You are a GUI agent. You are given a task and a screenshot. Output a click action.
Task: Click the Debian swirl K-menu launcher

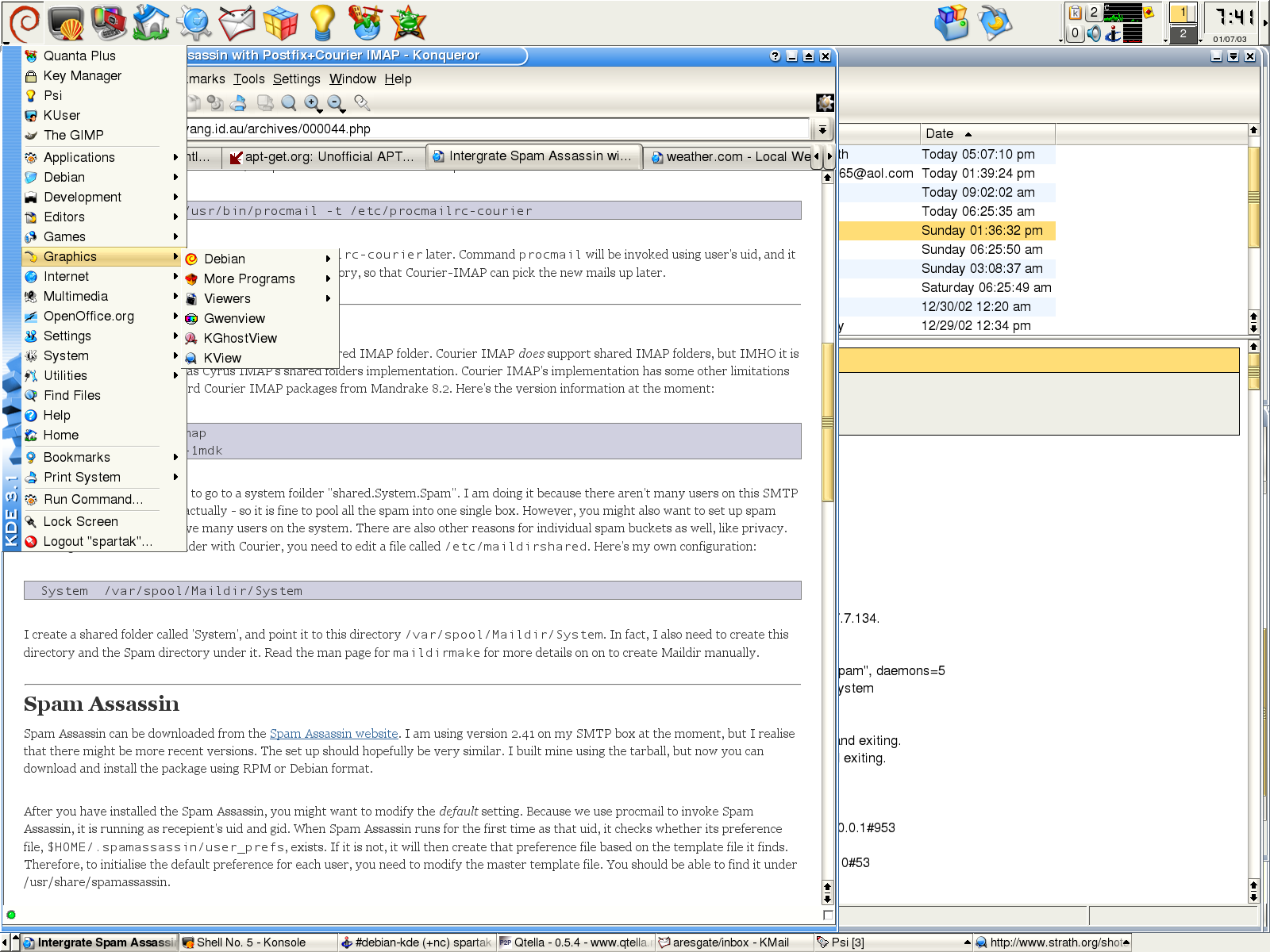[23, 22]
